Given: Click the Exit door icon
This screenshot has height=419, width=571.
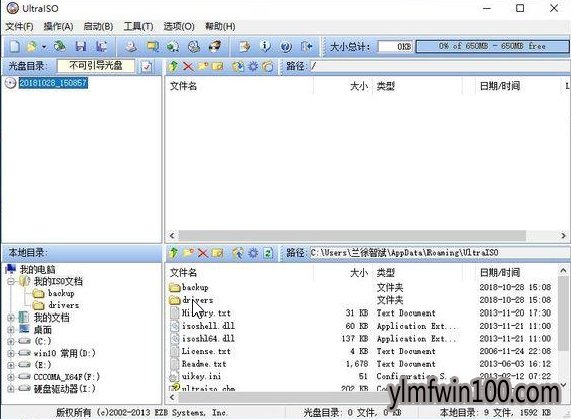Looking at the screenshot, I should pos(307,47).
